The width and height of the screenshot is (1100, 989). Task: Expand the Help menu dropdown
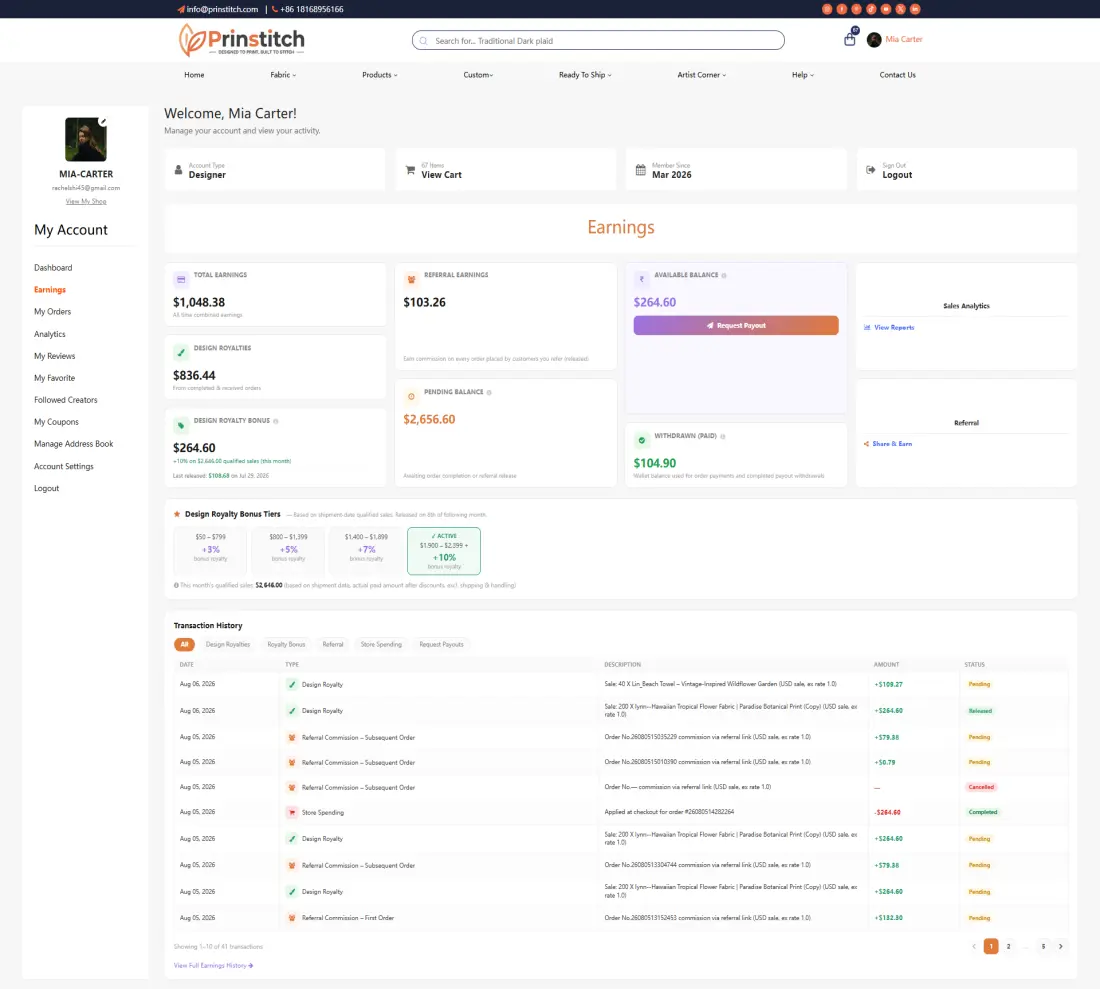[x=803, y=75]
